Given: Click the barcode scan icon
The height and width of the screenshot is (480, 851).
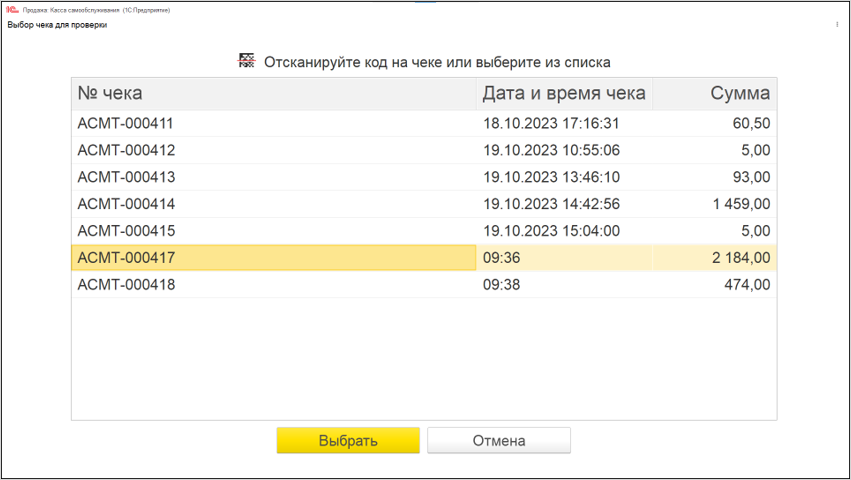Looking at the screenshot, I should pos(246,61).
